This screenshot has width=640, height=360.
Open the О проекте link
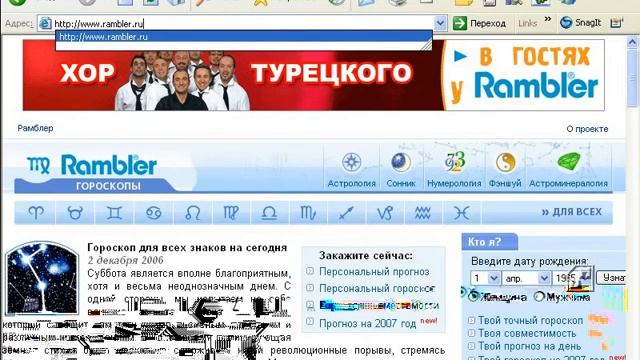click(x=587, y=129)
